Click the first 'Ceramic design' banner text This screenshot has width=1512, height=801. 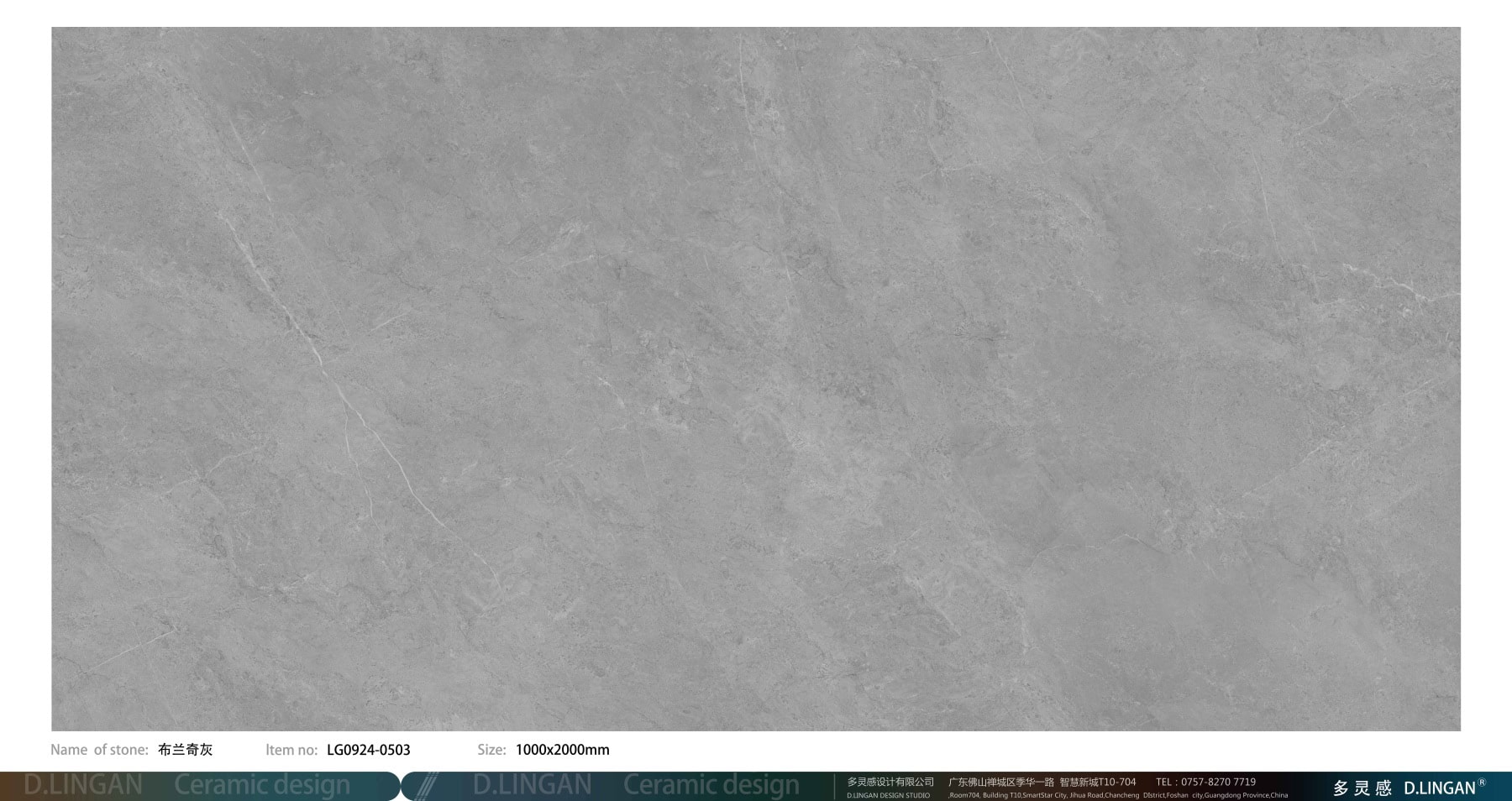click(262, 785)
